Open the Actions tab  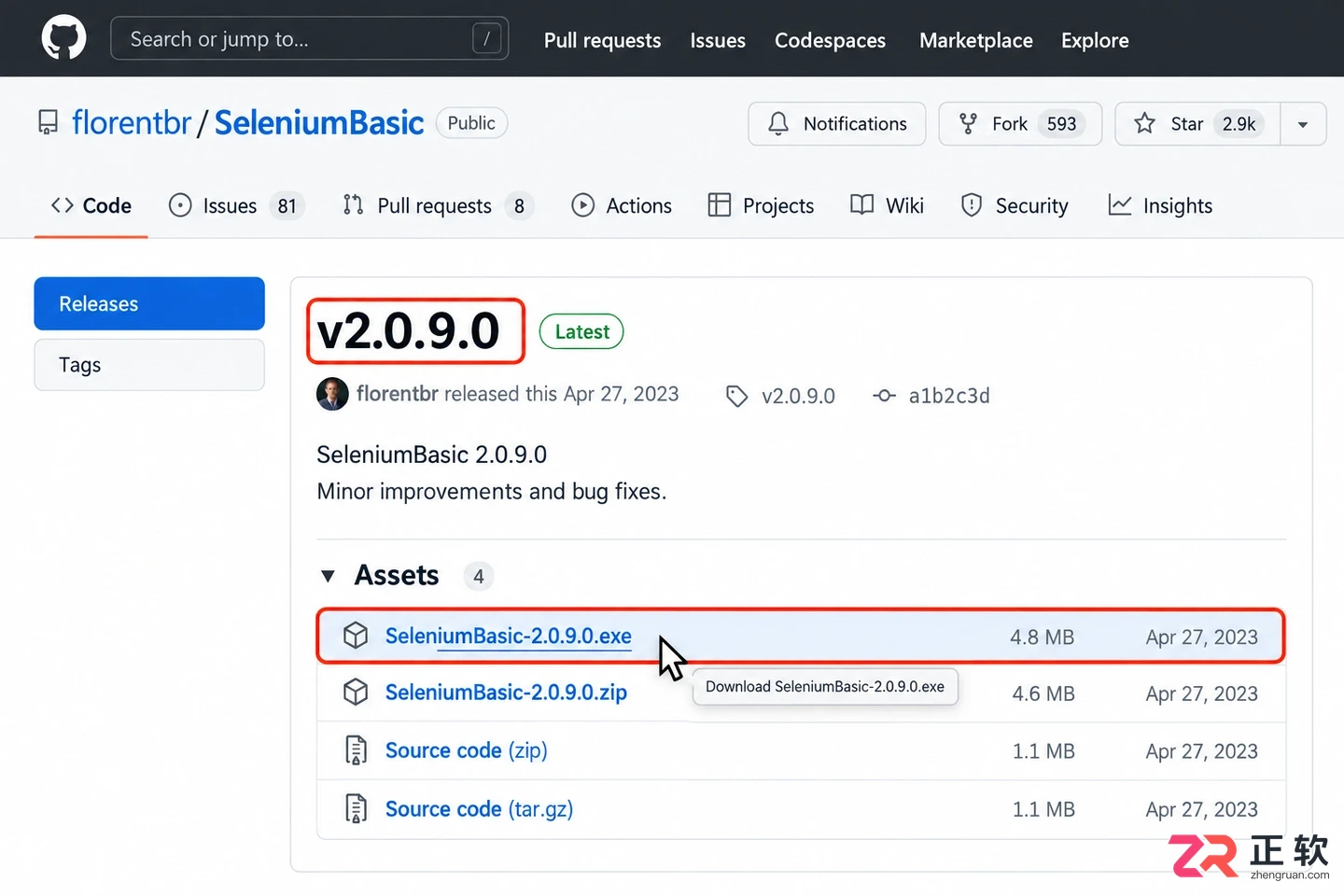tap(622, 205)
